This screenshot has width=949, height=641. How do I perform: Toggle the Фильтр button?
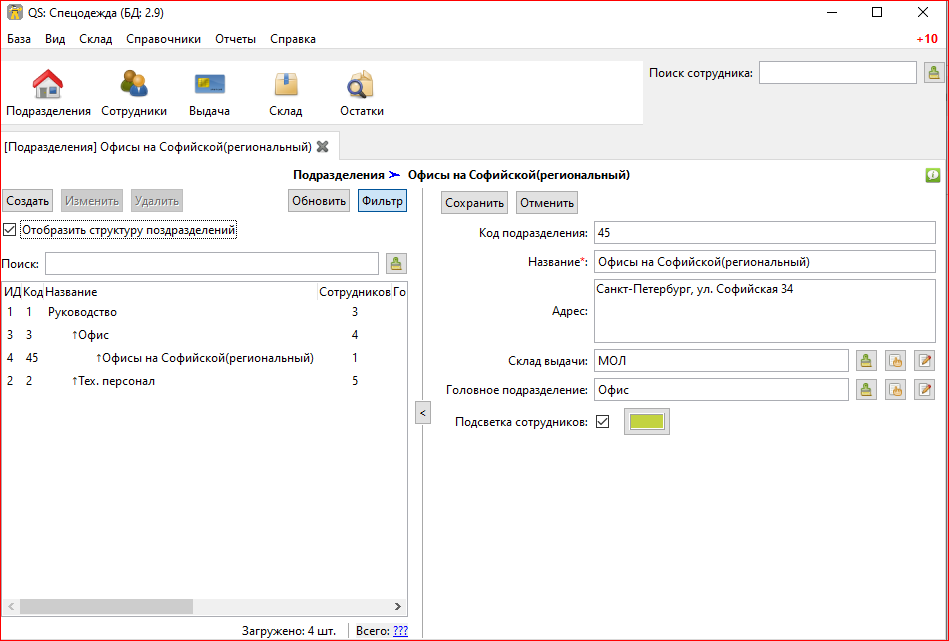(382, 201)
